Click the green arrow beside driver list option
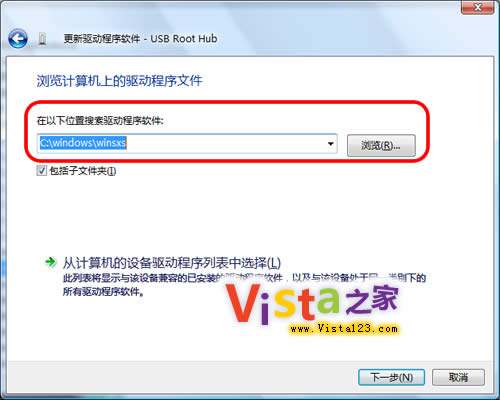This screenshot has height=400, width=500. click(x=51, y=262)
